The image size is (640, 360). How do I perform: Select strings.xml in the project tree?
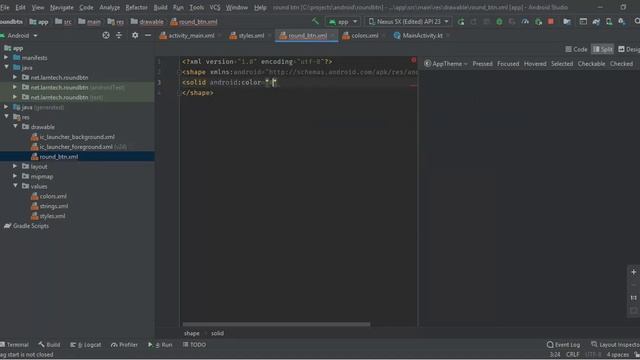click(x=54, y=206)
